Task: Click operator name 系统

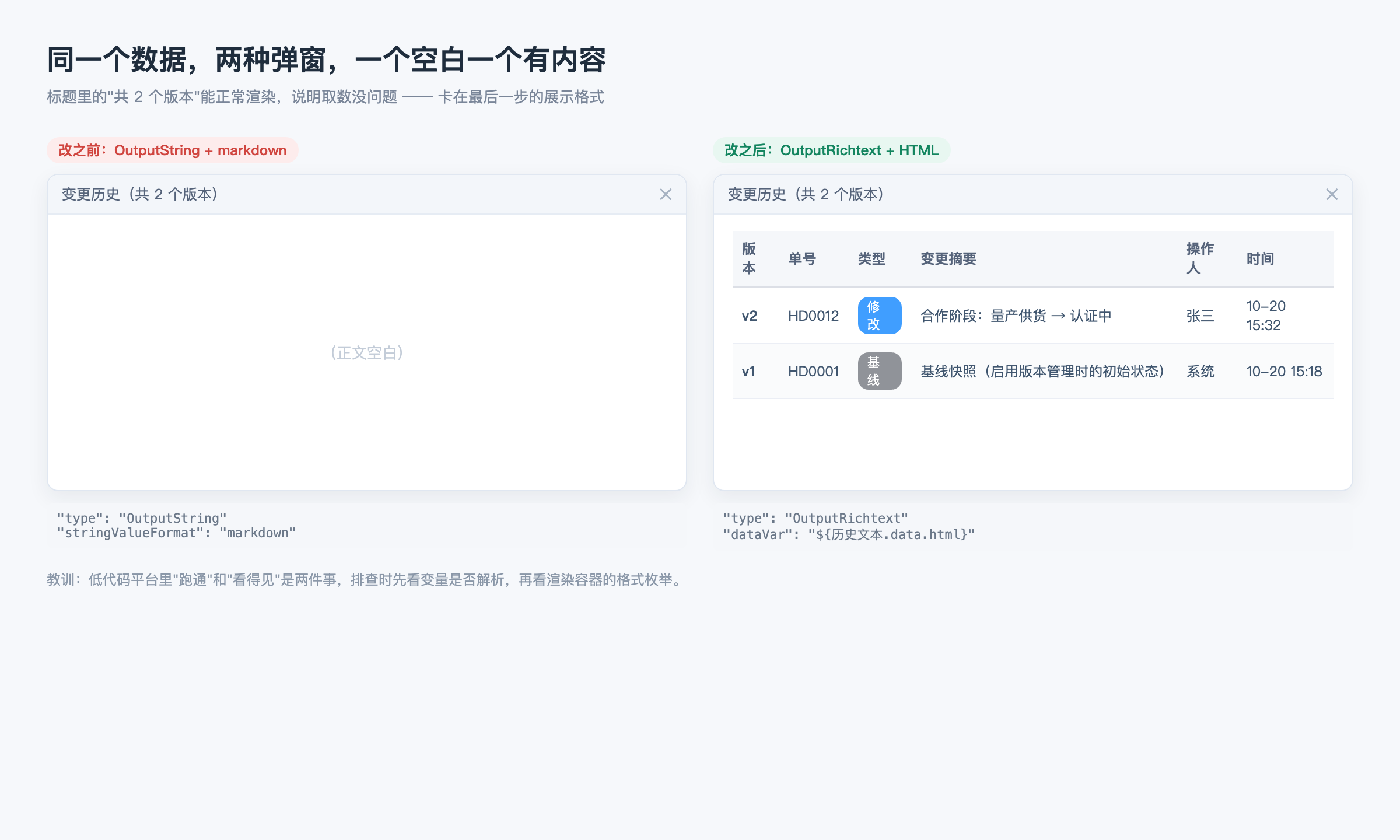Action: click(1200, 372)
